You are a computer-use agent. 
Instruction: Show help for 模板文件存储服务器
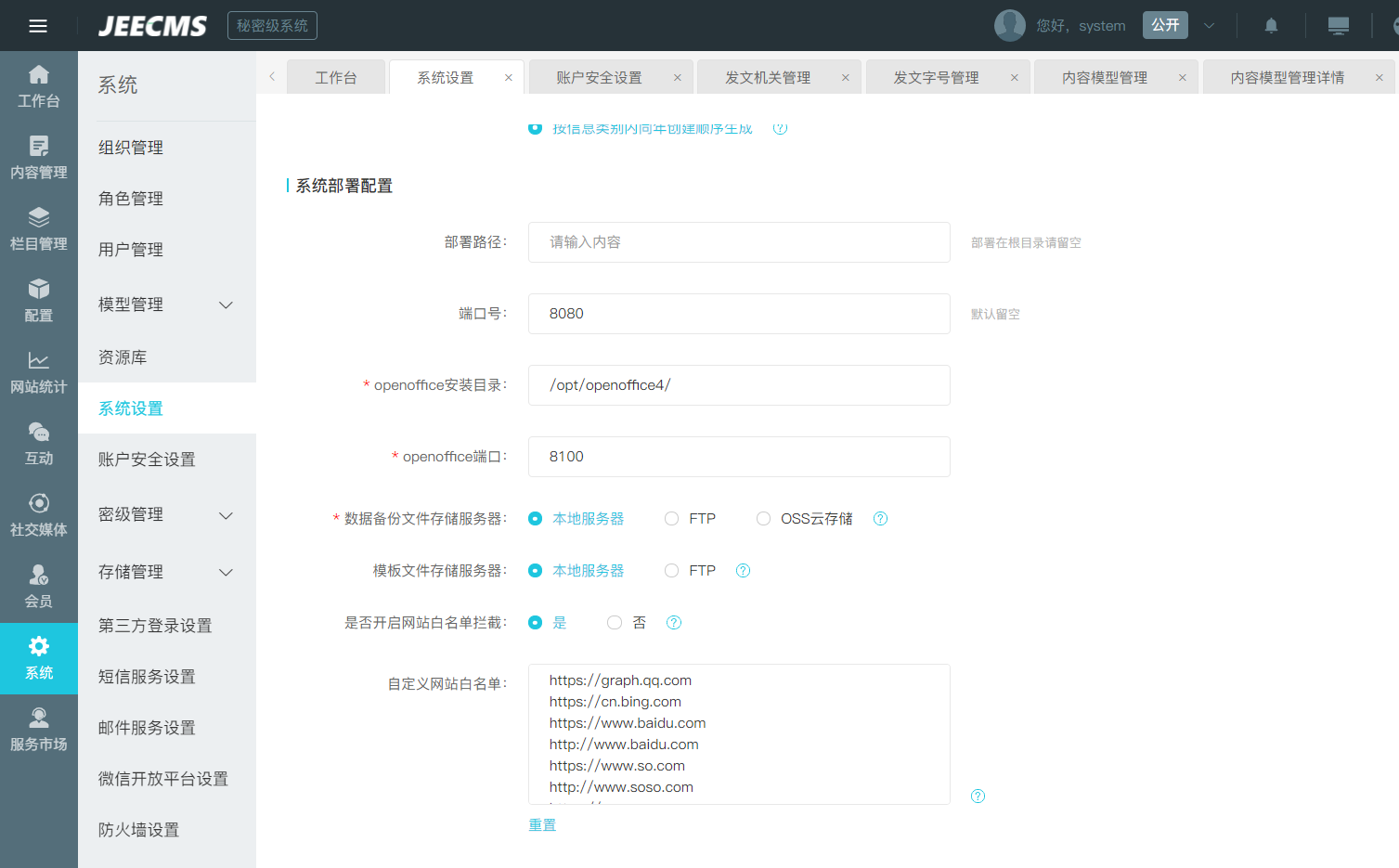tap(744, 571)
